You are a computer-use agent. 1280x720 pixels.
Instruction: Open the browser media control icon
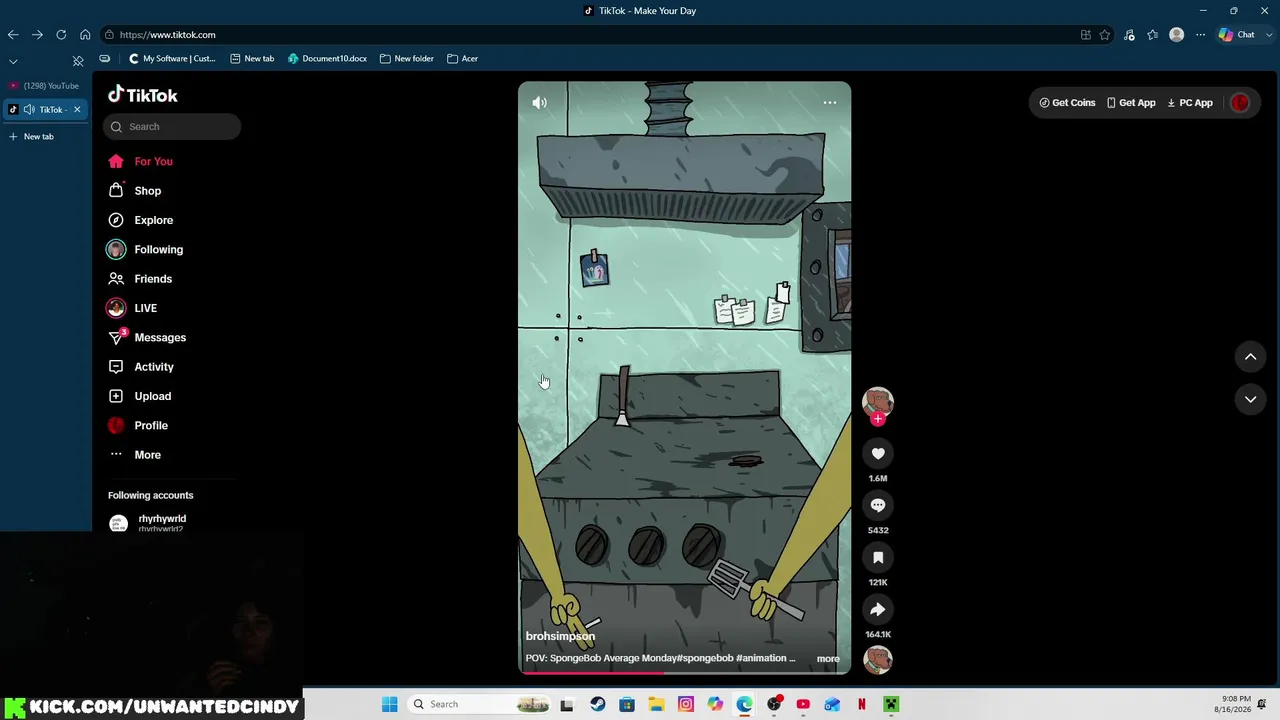pyautogui.click(x=1129, y=35)
